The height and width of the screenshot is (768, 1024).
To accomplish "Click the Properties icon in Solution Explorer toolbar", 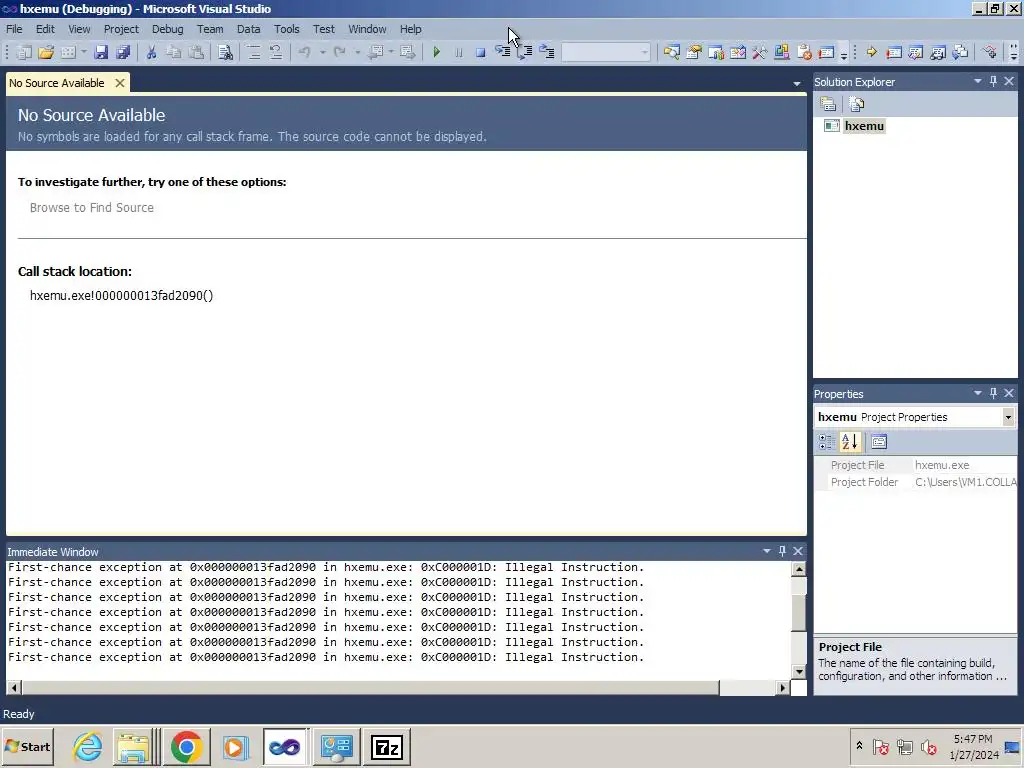I will pos(828,104).
